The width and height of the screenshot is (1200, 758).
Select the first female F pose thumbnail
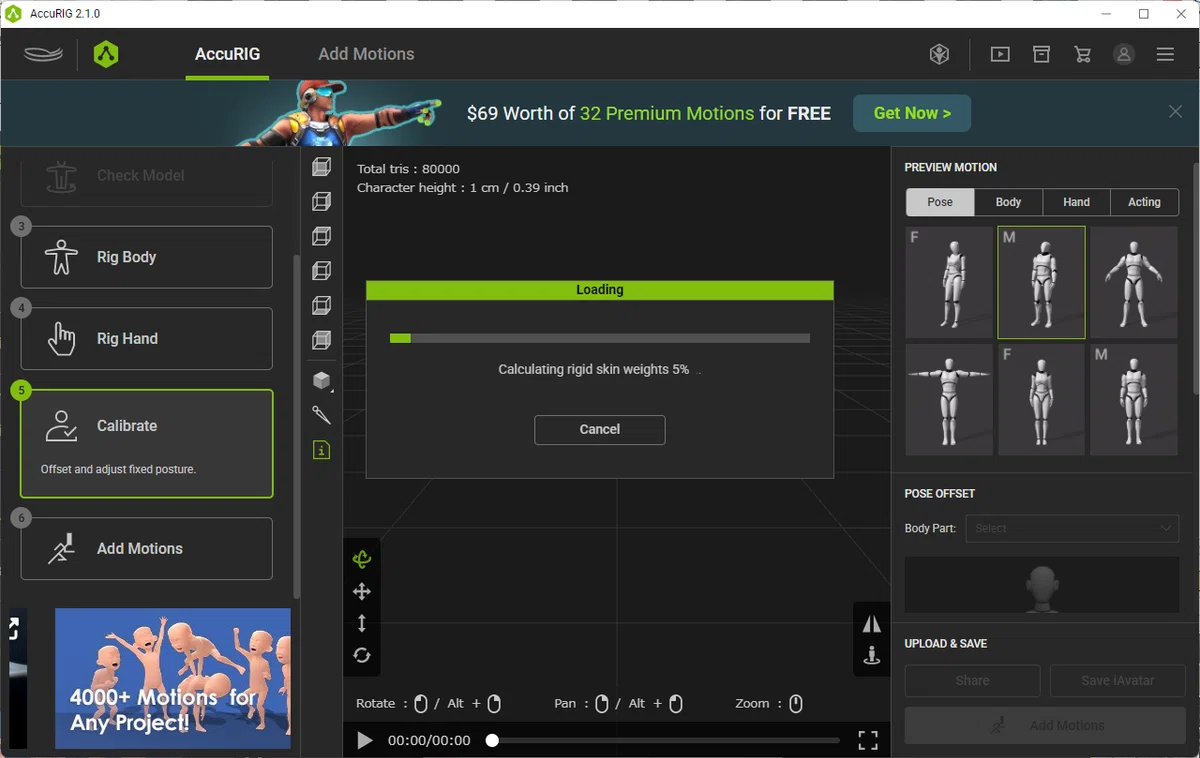click(949, 283)
